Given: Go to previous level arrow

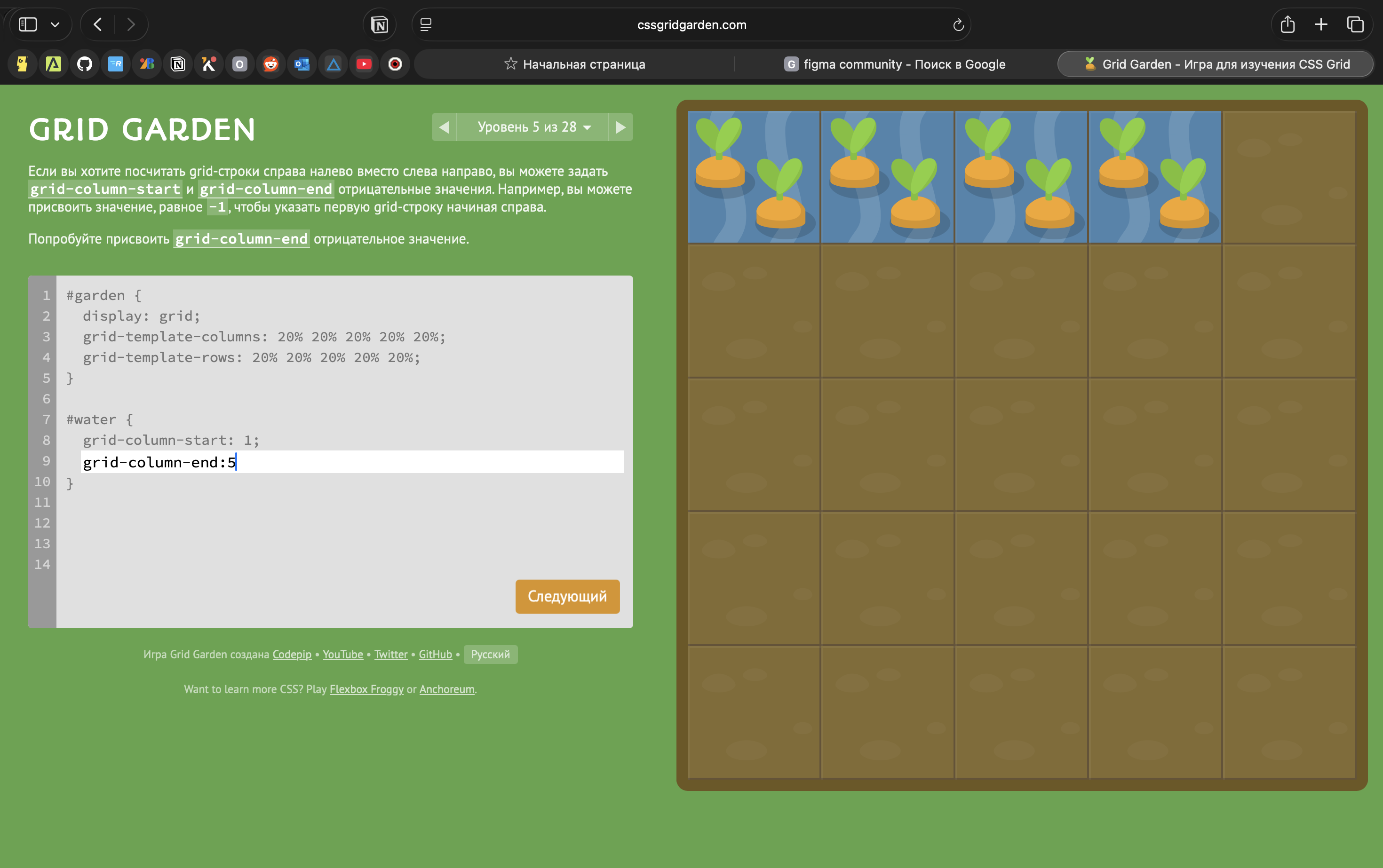Looking at the screenshot, I should [444, 127].
